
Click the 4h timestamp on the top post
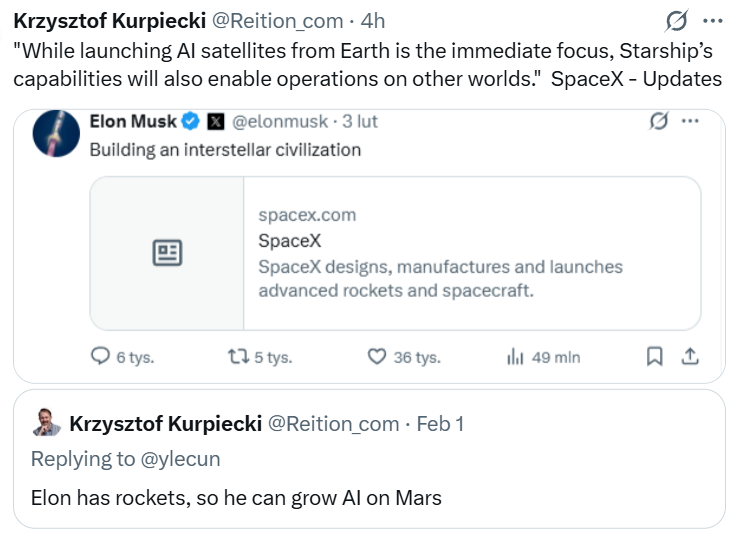[371, 21]
